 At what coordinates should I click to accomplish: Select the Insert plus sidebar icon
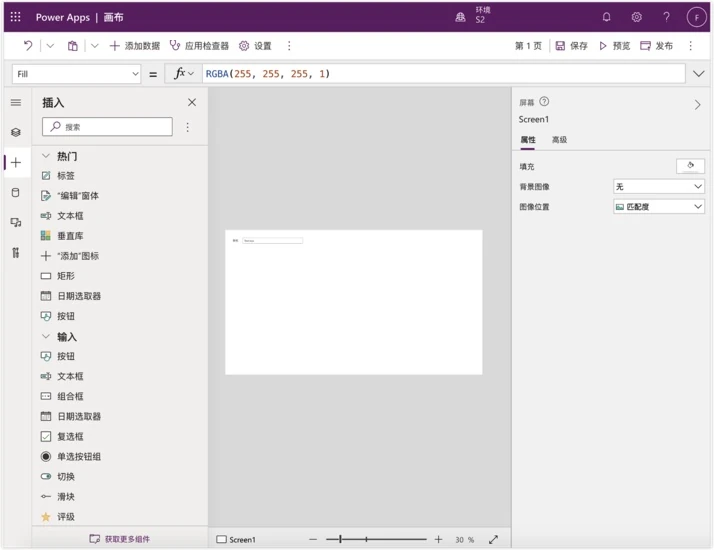point(16,163)
